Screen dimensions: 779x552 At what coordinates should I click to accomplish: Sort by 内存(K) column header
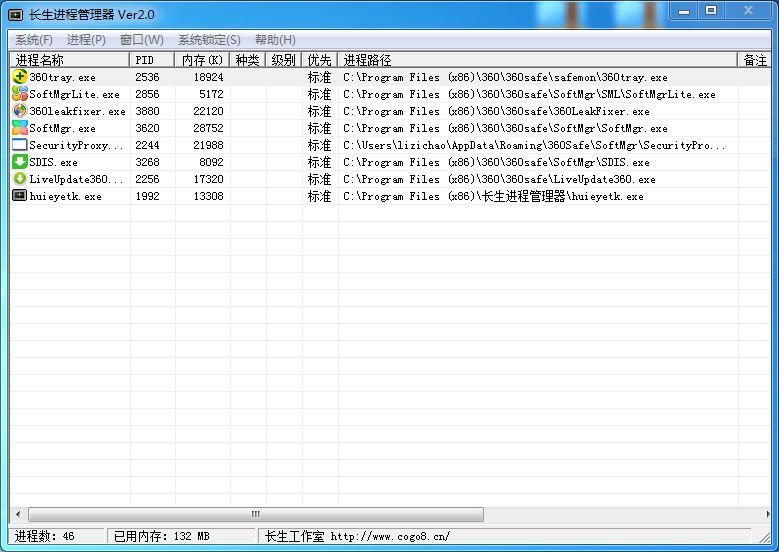(x=202, y=60)
